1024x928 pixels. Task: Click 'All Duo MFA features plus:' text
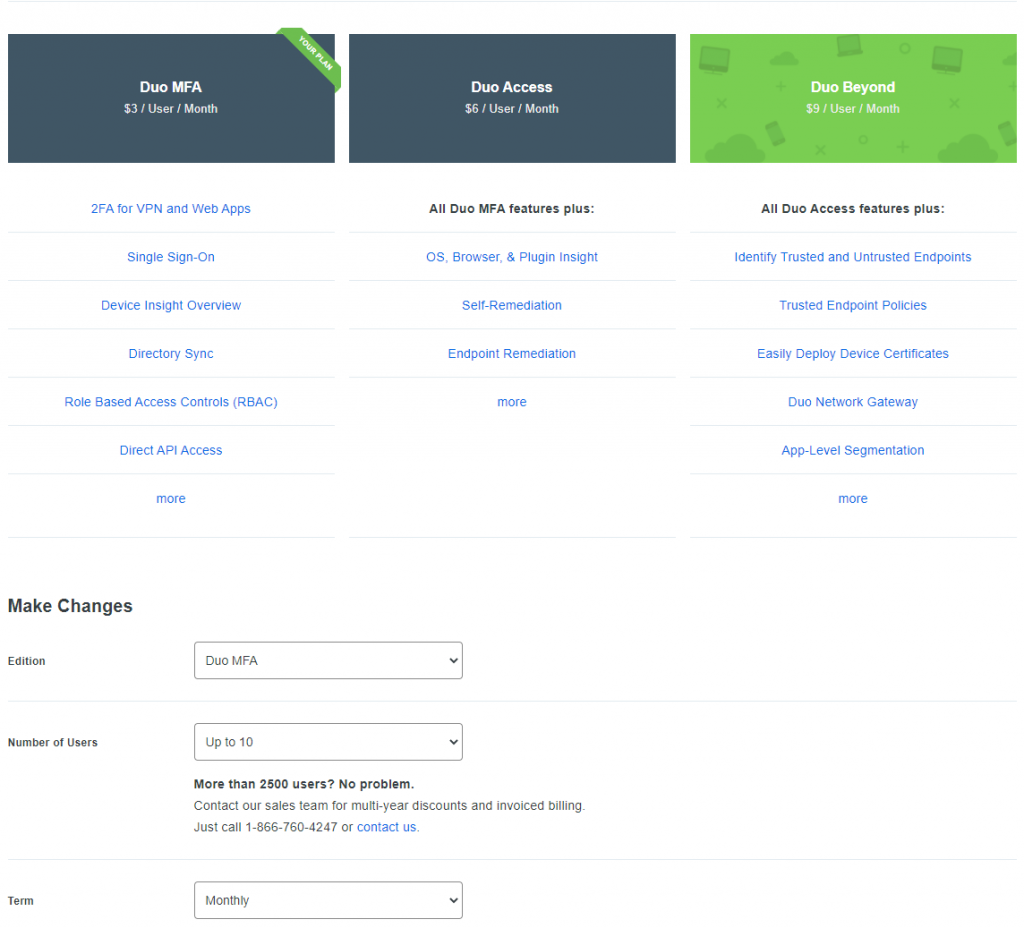pos(512,208)
